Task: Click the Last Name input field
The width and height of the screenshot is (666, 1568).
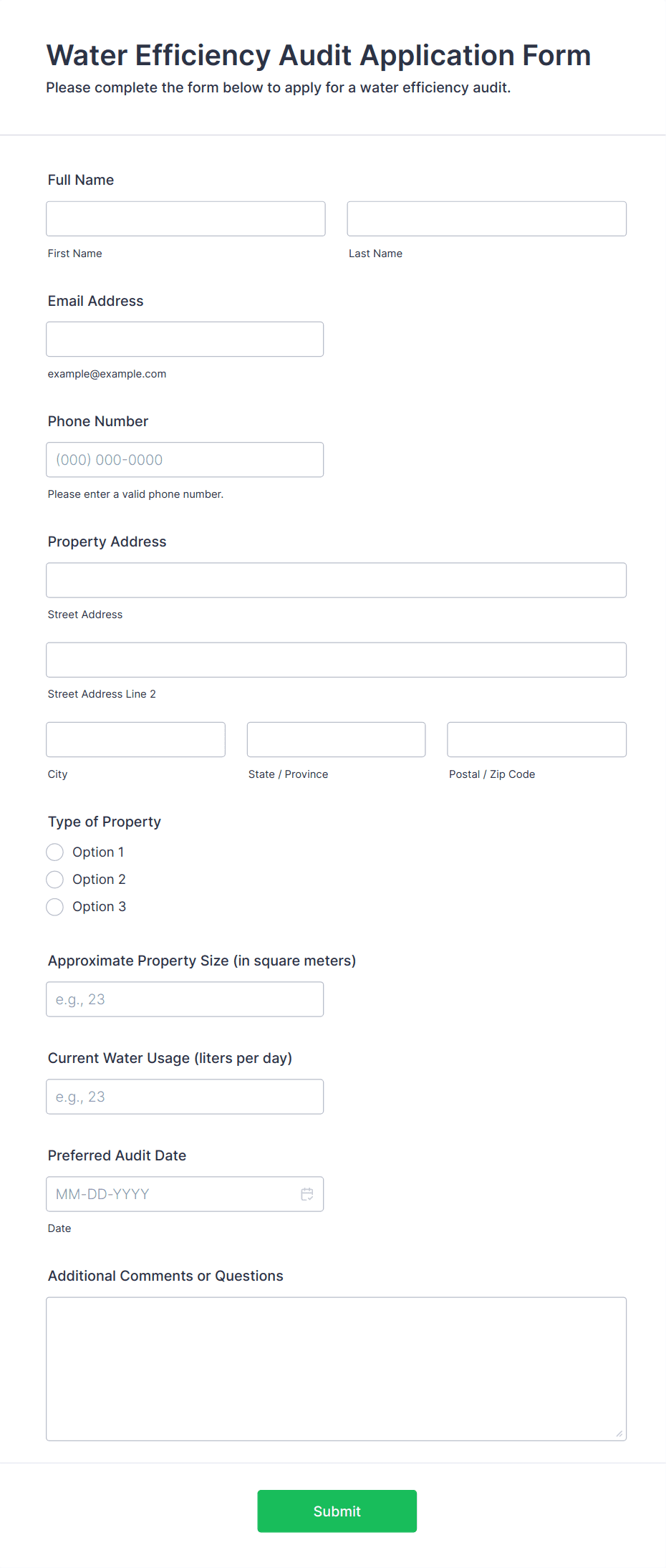Action: (x=486, y=218)
